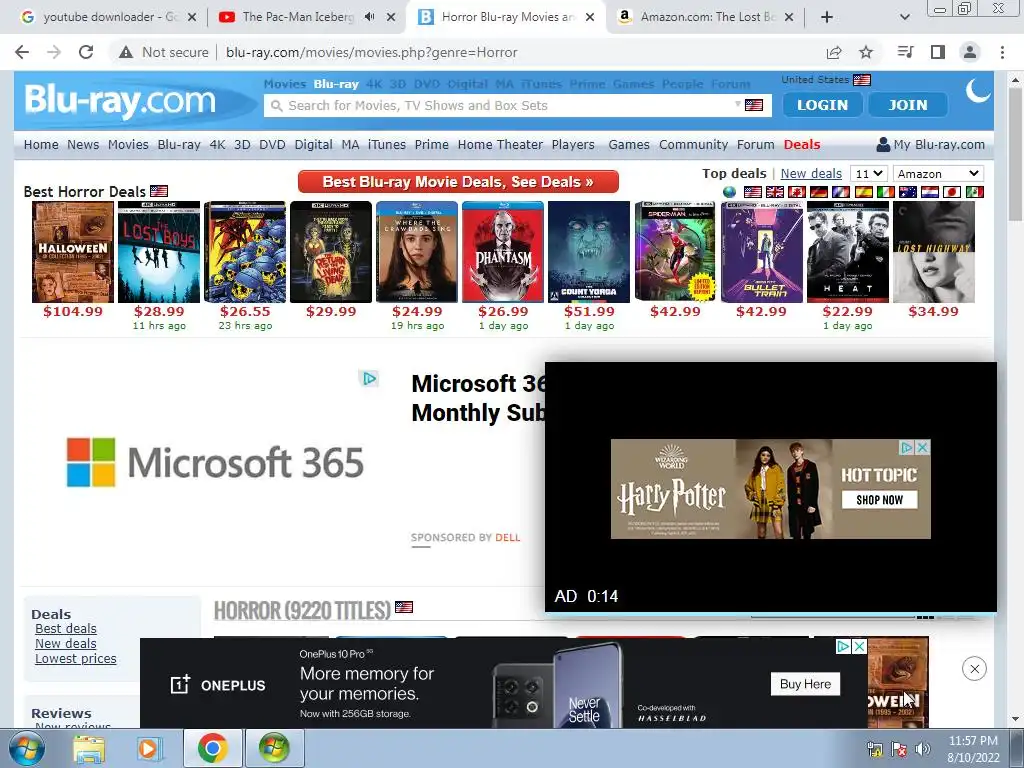This screenshot has width=1024, height=768.
Task: Click Best Blu-ray Movie Deals banner
Action: 458,182
